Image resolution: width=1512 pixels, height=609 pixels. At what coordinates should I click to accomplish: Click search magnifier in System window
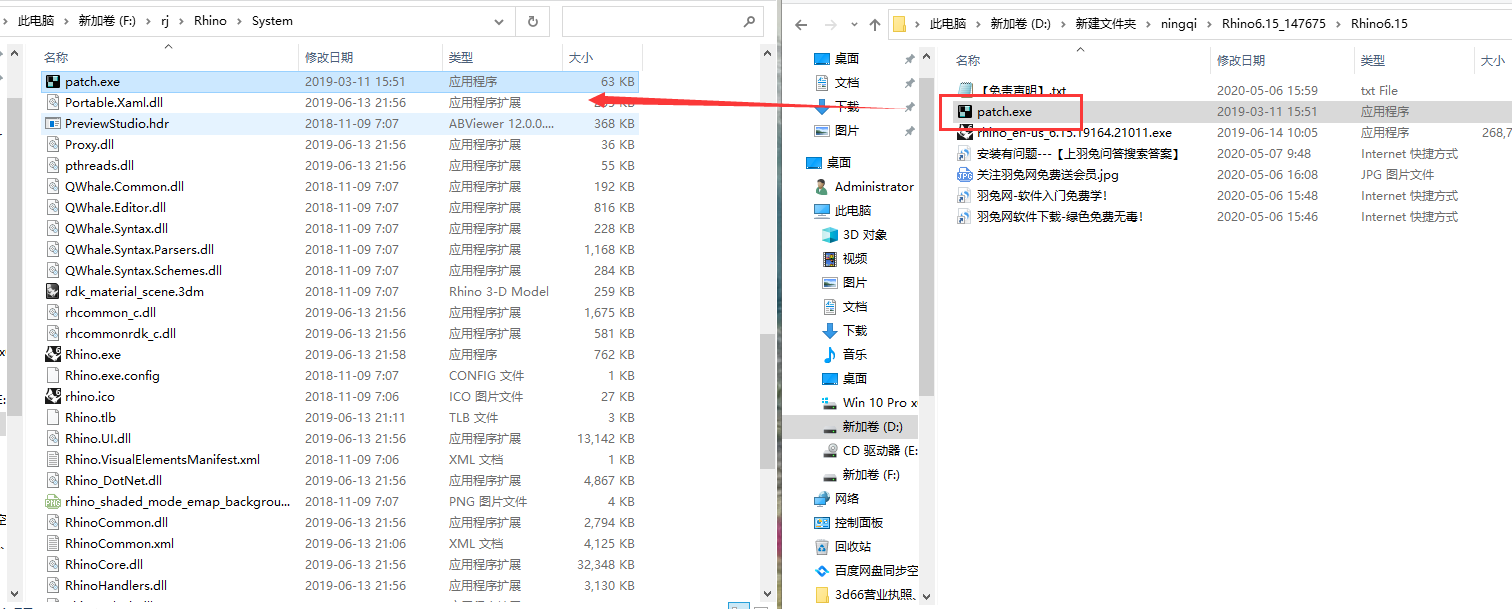coord(750,20)
